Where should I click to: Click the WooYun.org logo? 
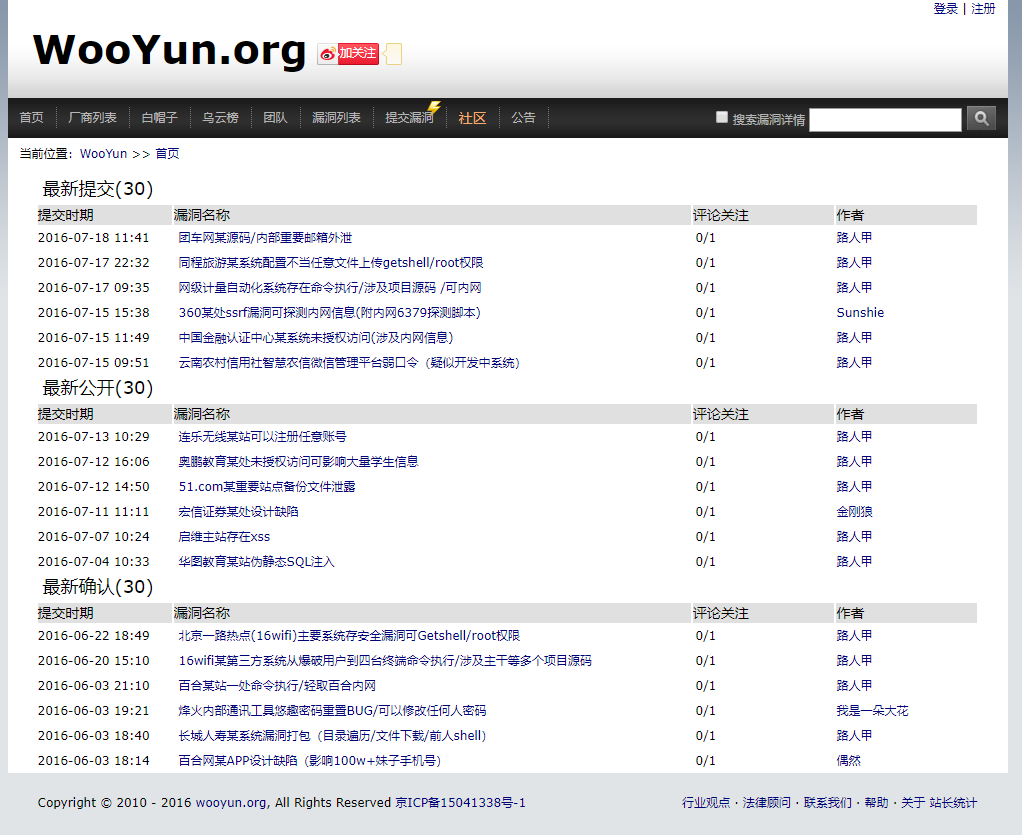169,50
